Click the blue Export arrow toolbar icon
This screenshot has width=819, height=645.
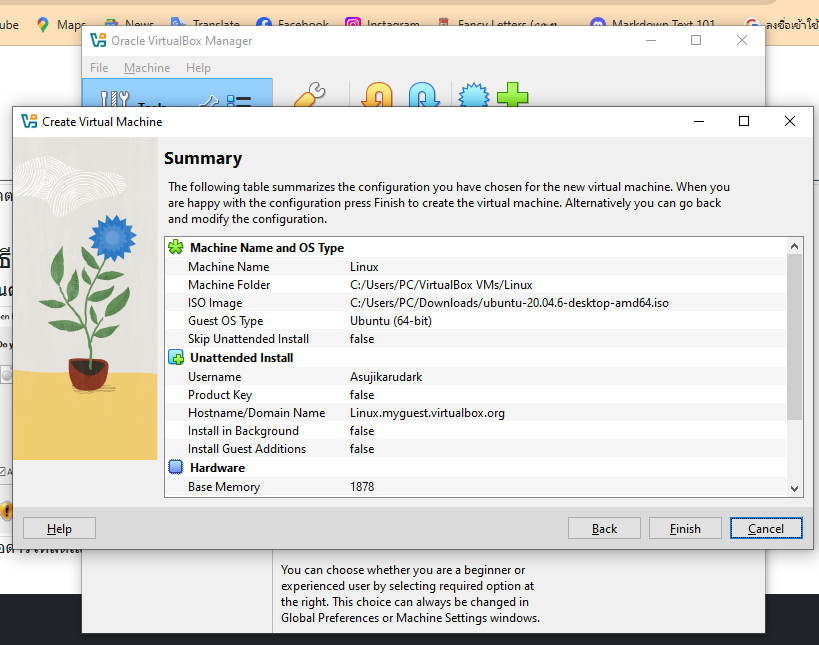click(x=424, y=97)
